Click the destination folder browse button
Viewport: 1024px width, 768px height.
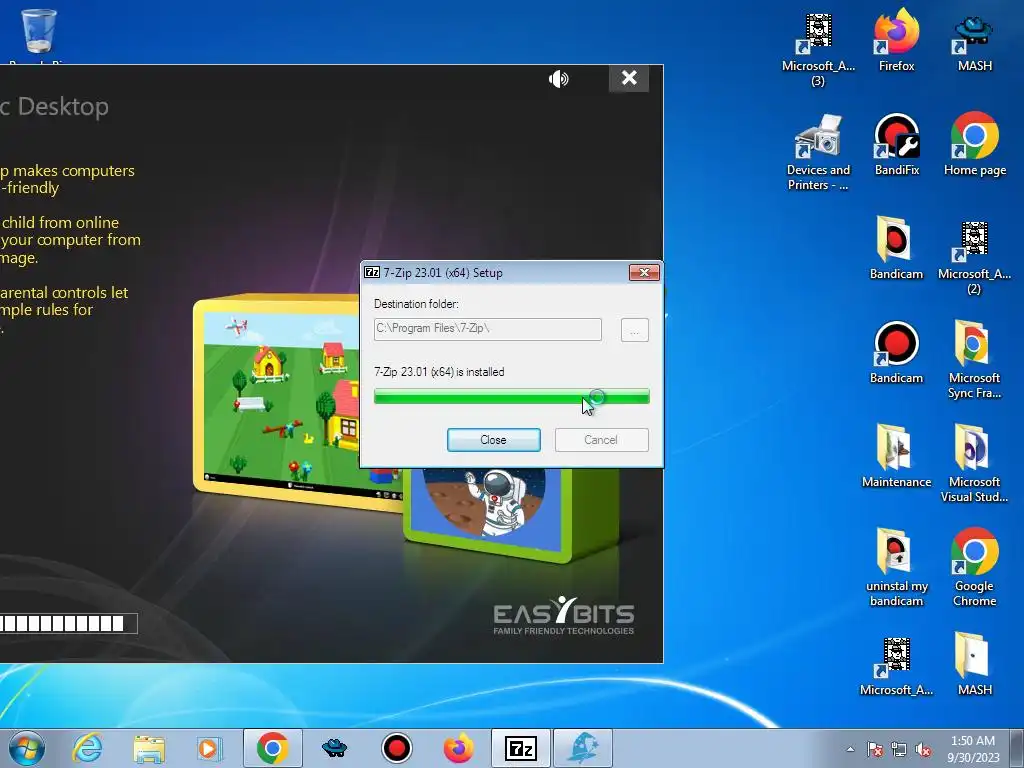click(x=634, y=330)
